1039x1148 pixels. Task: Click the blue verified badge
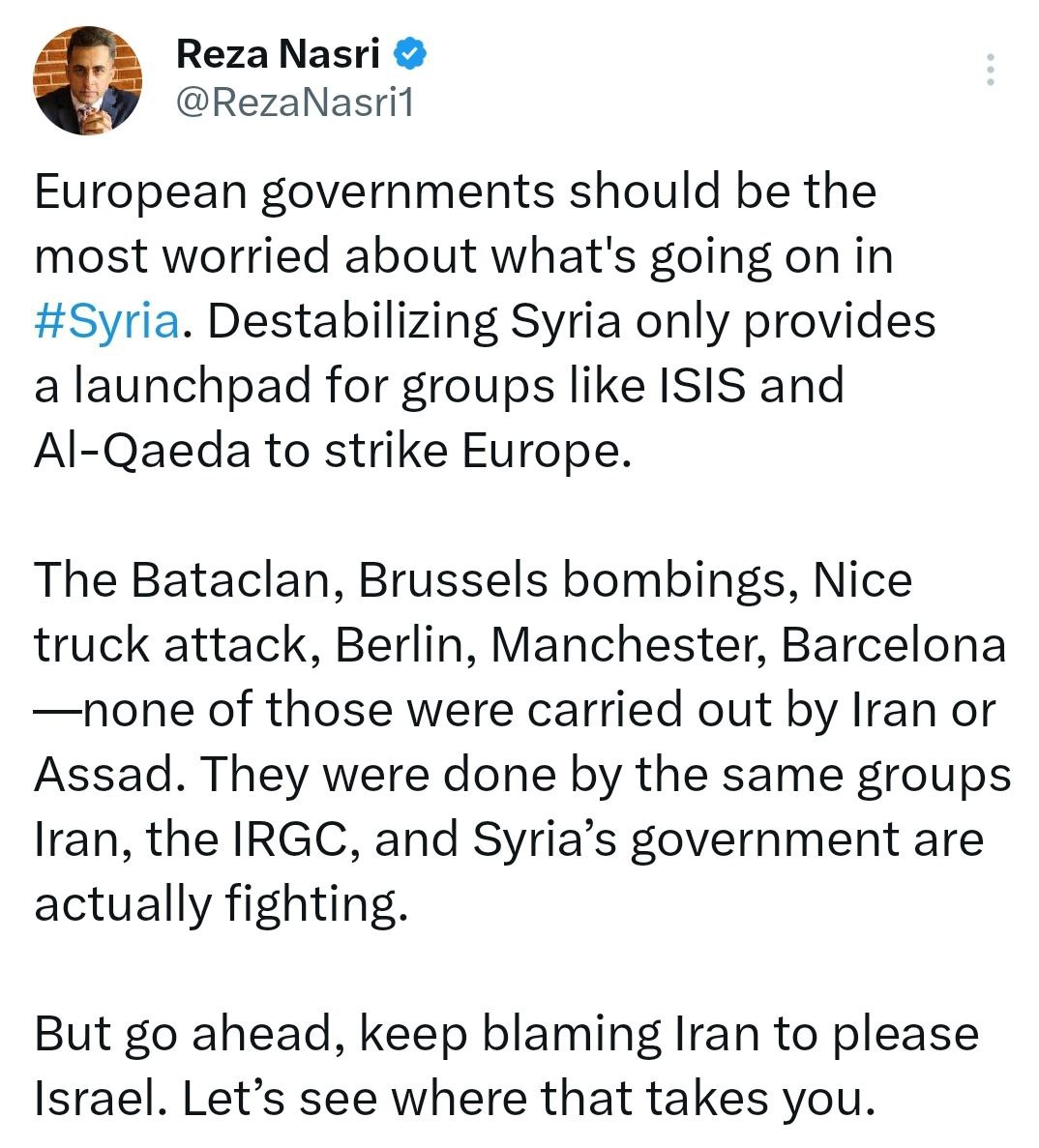coord(410,55)
